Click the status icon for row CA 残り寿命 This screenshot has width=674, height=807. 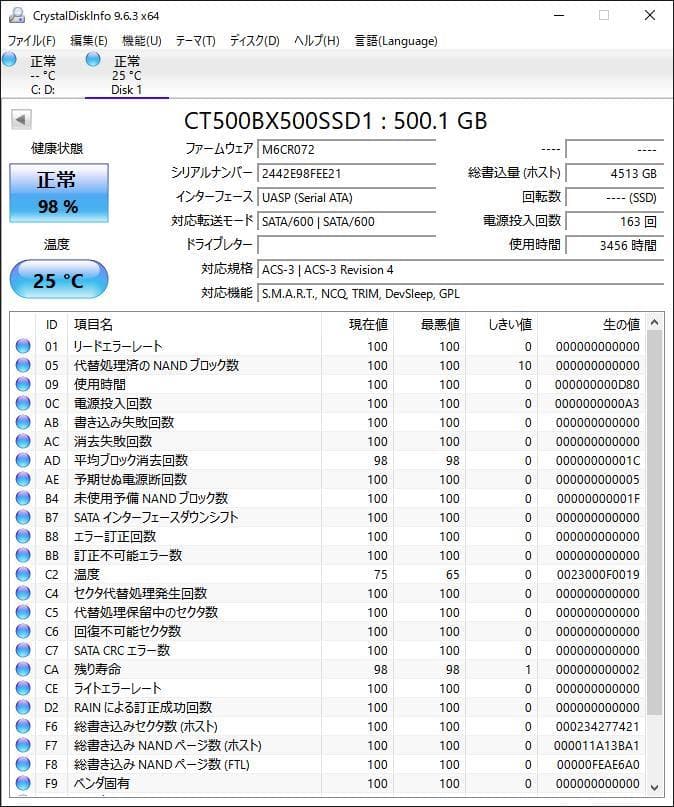23,669
